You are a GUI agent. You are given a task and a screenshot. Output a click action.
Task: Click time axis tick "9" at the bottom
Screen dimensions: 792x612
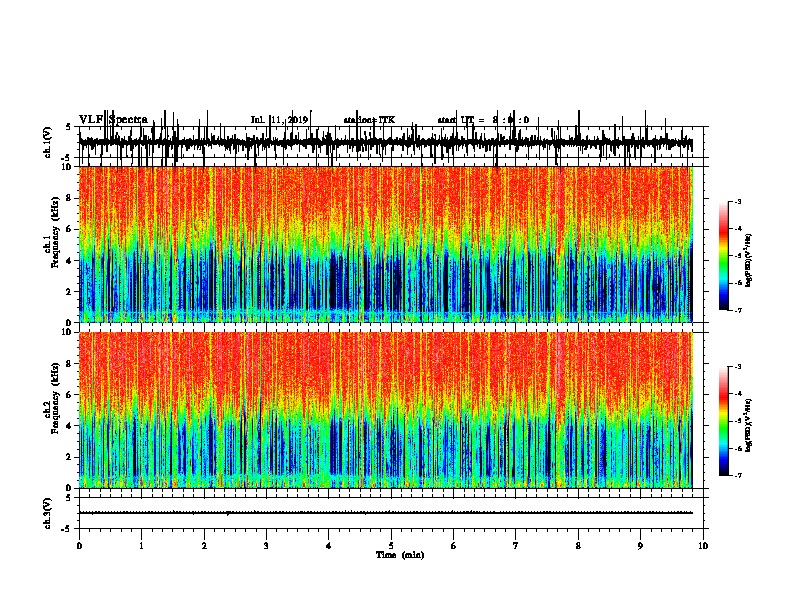pos(640,545)
